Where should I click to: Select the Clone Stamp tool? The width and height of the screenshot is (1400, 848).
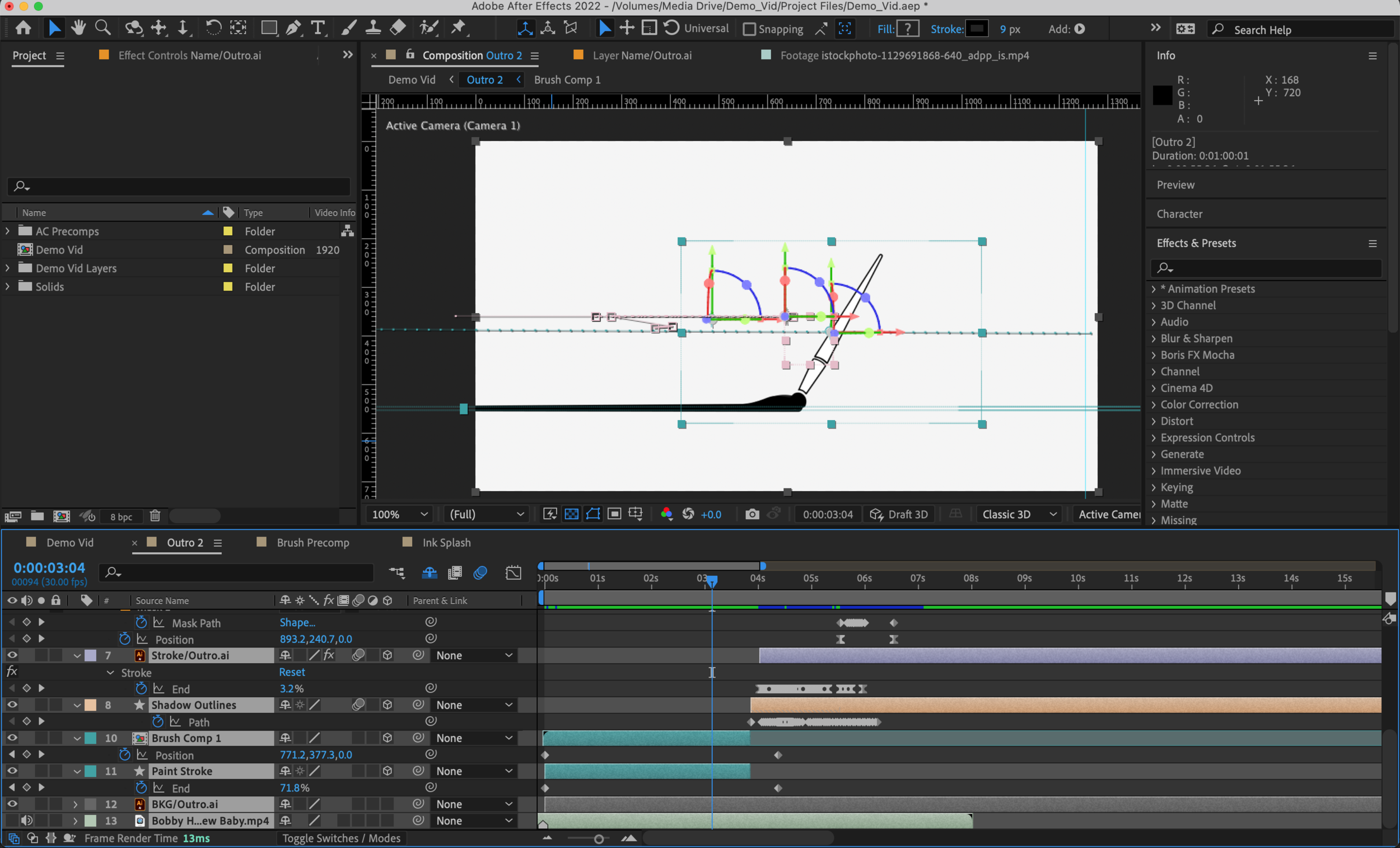point(373,28)
